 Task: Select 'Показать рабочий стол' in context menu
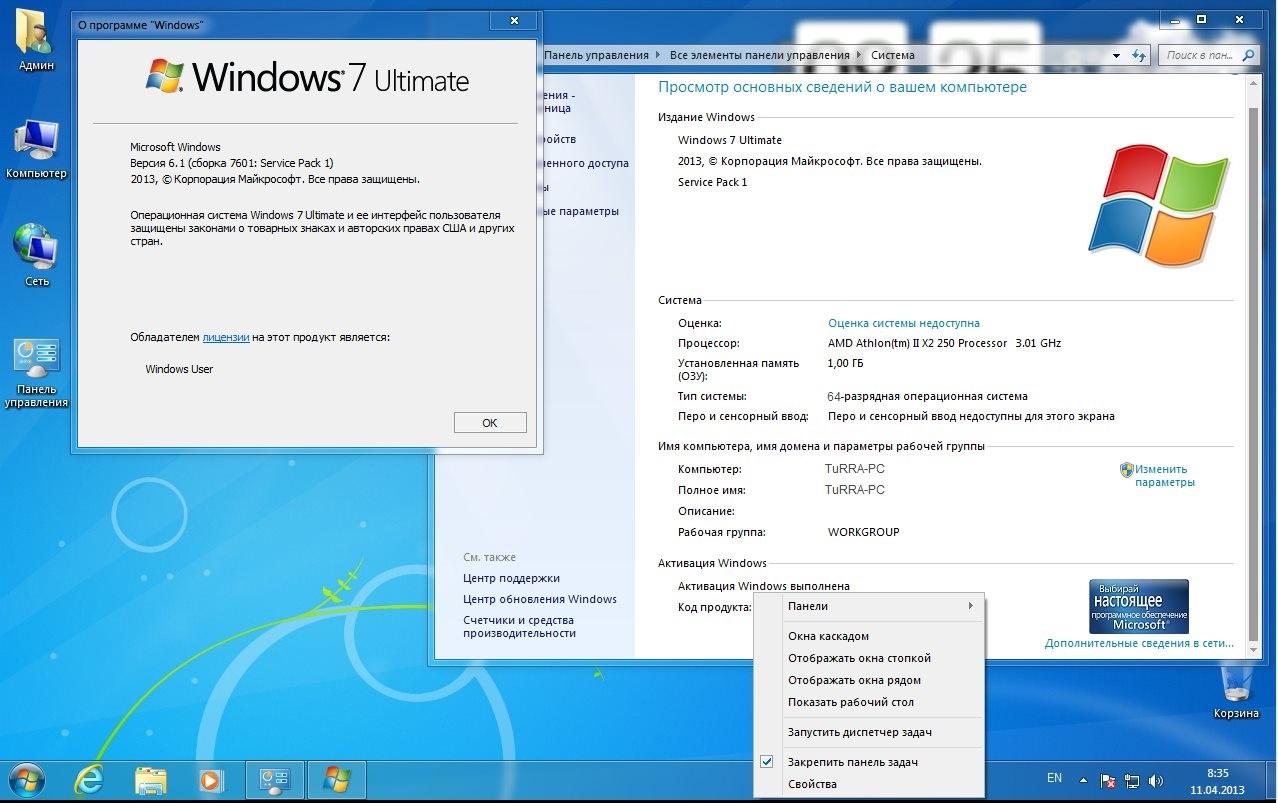(850, 702)
